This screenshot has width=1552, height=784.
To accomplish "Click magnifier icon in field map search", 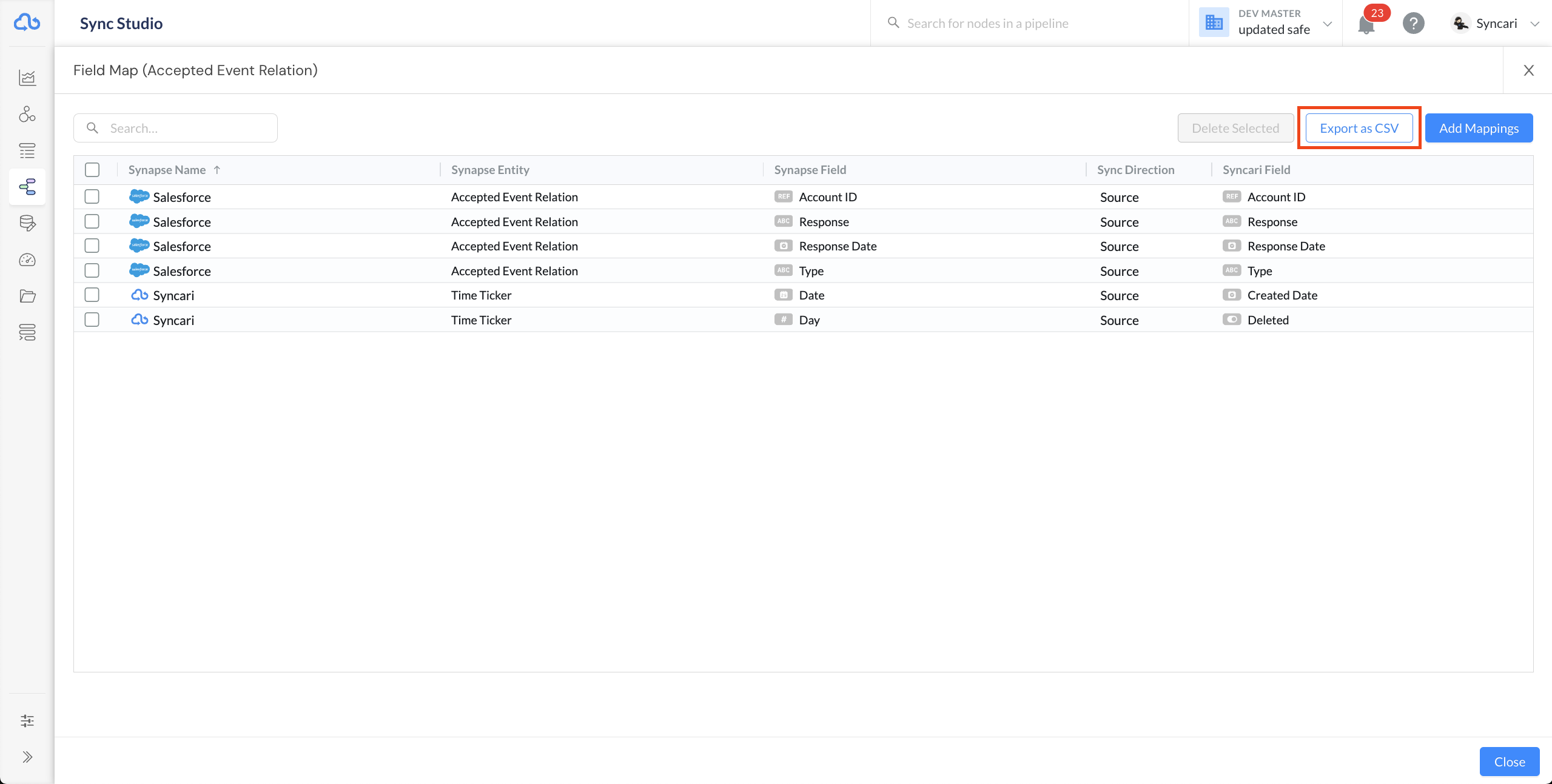I will click(x=92, y=128).
